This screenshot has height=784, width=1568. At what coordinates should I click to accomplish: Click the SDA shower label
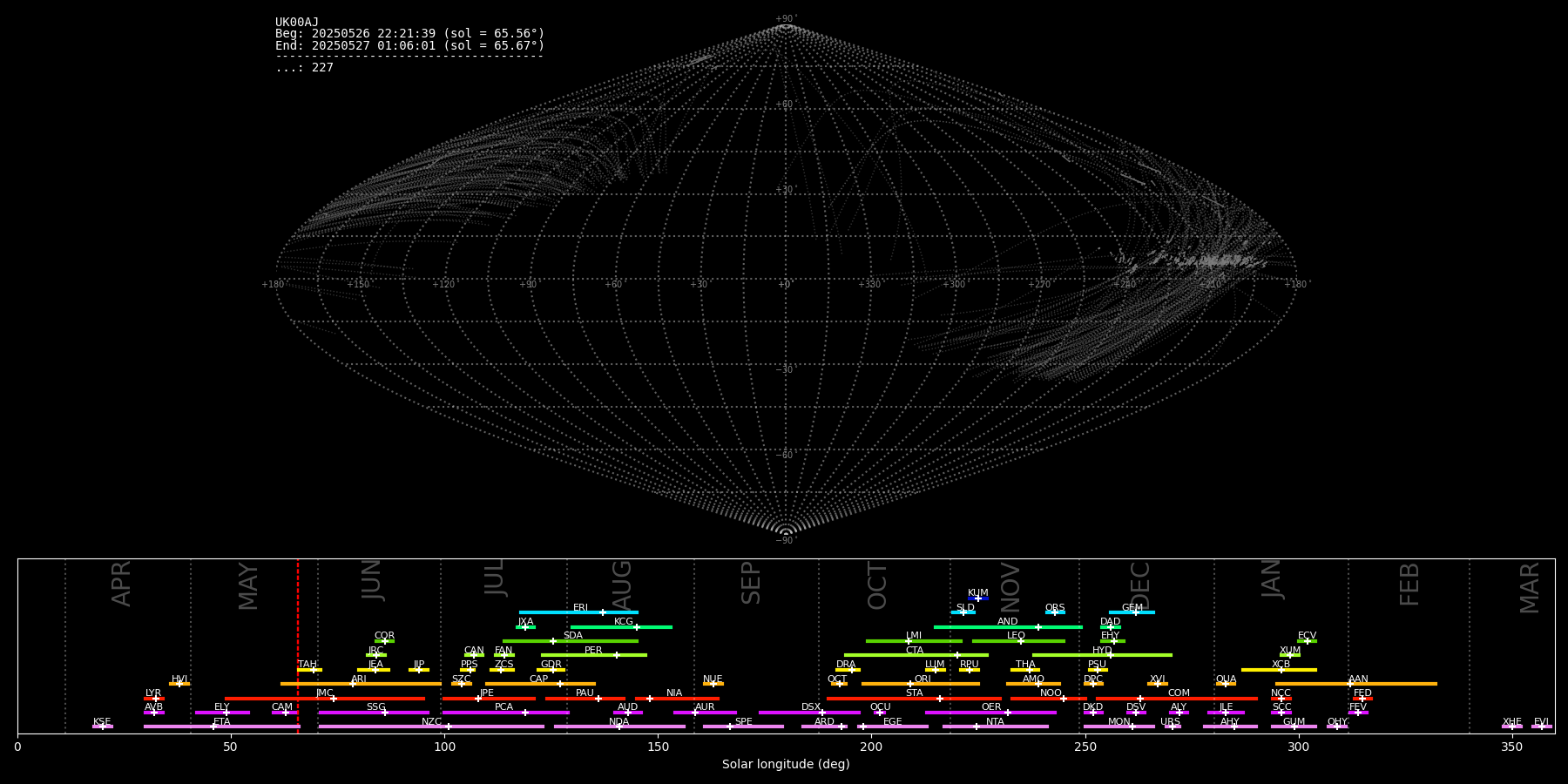(x=573, y=636)
